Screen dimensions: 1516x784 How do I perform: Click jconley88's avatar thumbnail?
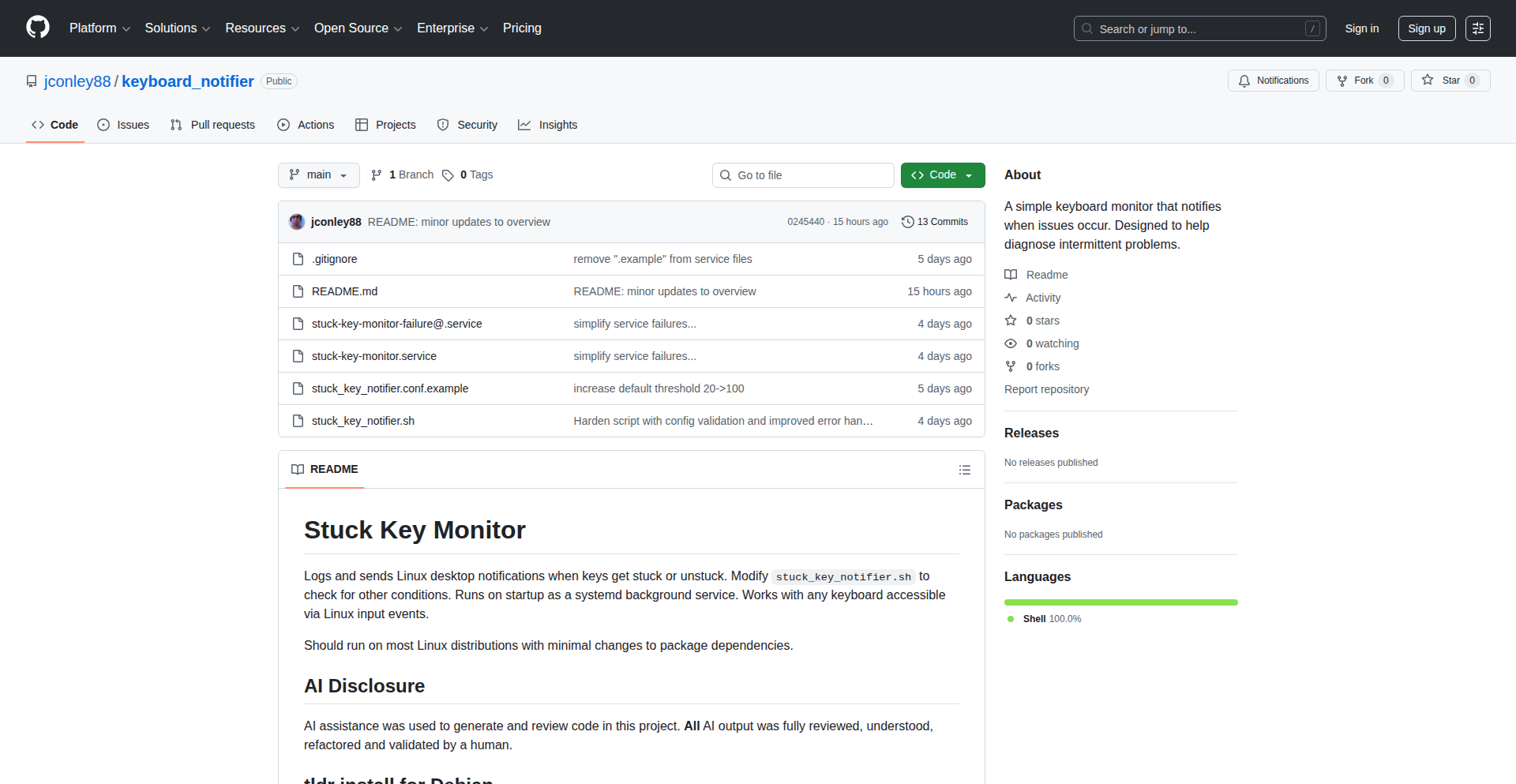297,222
